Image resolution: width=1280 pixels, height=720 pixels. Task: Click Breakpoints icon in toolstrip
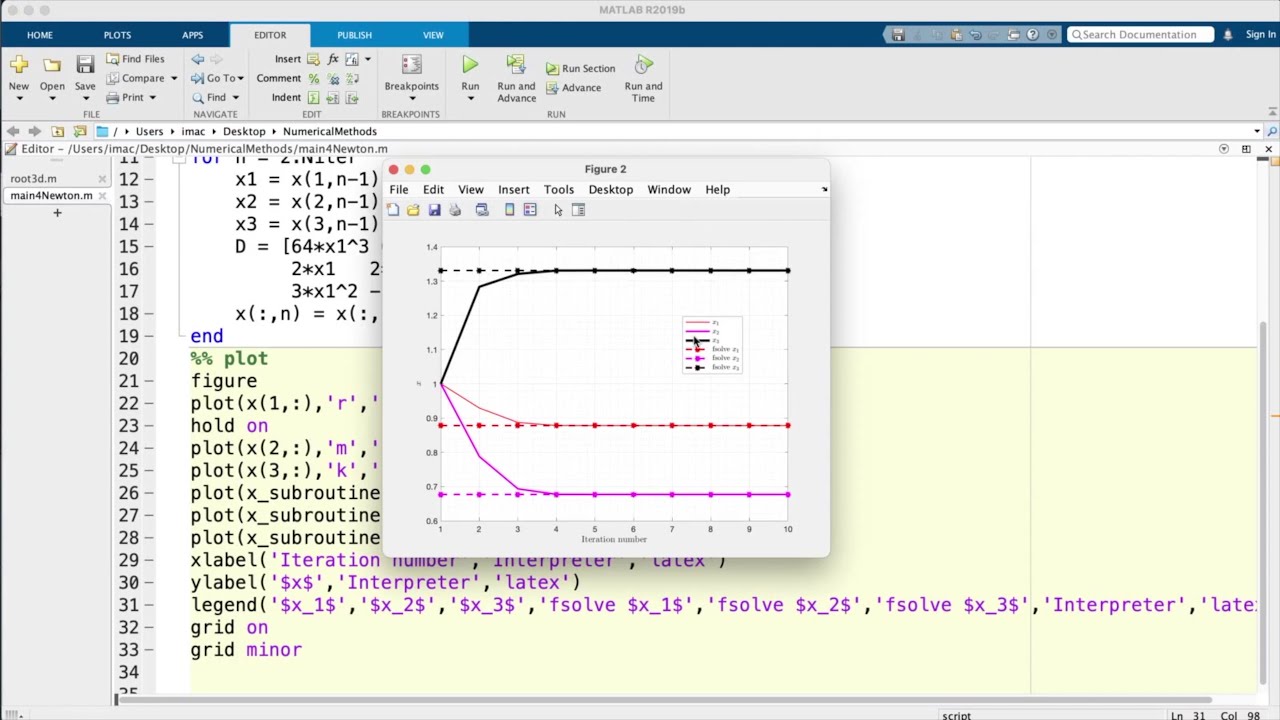411,65
